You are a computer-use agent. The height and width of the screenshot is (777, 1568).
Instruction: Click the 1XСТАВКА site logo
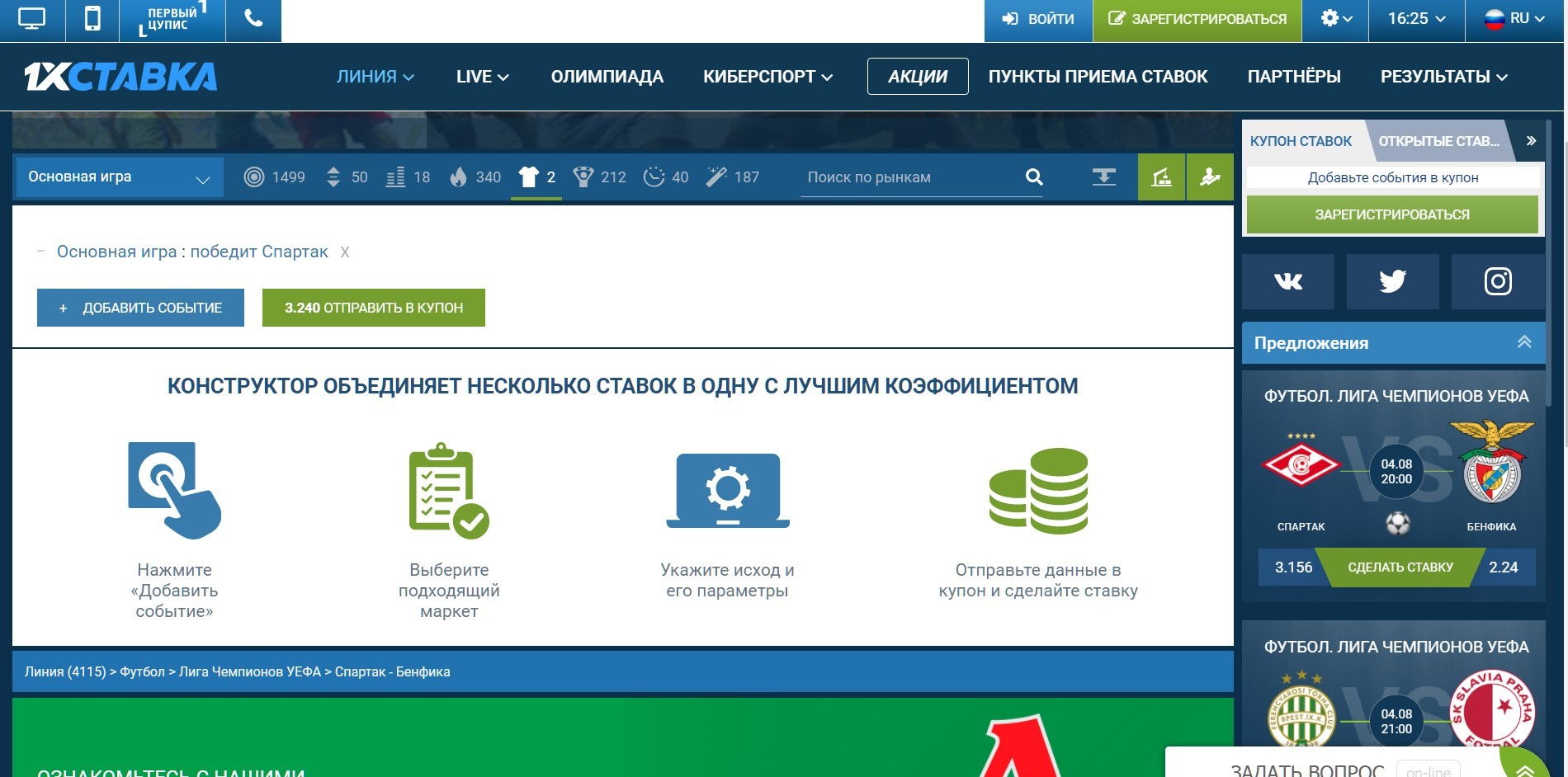tap(120, 76)
